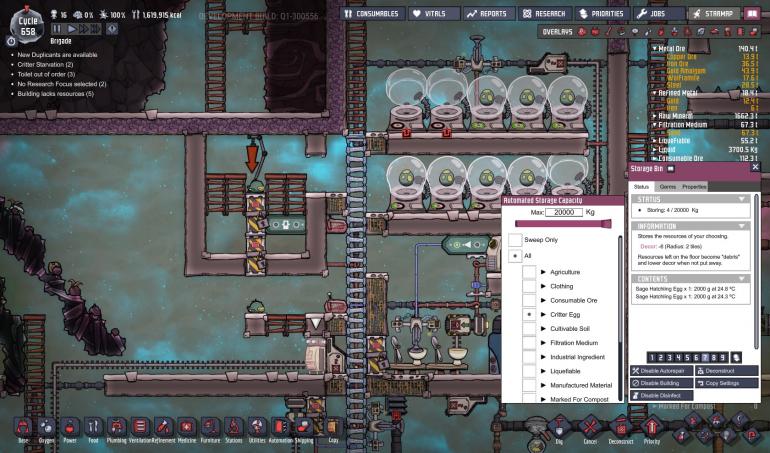The height and width of the screenshot is (453, 770).
Task: Set game speed to fast forward
Action: [84, 29]
